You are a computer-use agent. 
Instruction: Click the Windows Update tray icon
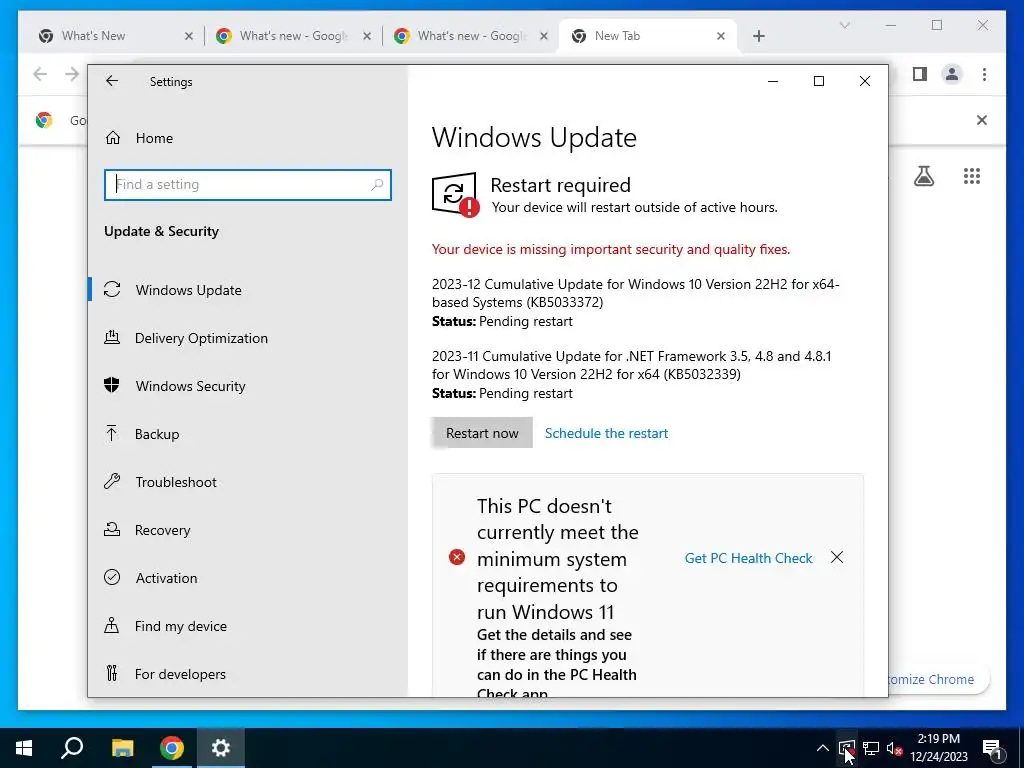click(846, 748)
